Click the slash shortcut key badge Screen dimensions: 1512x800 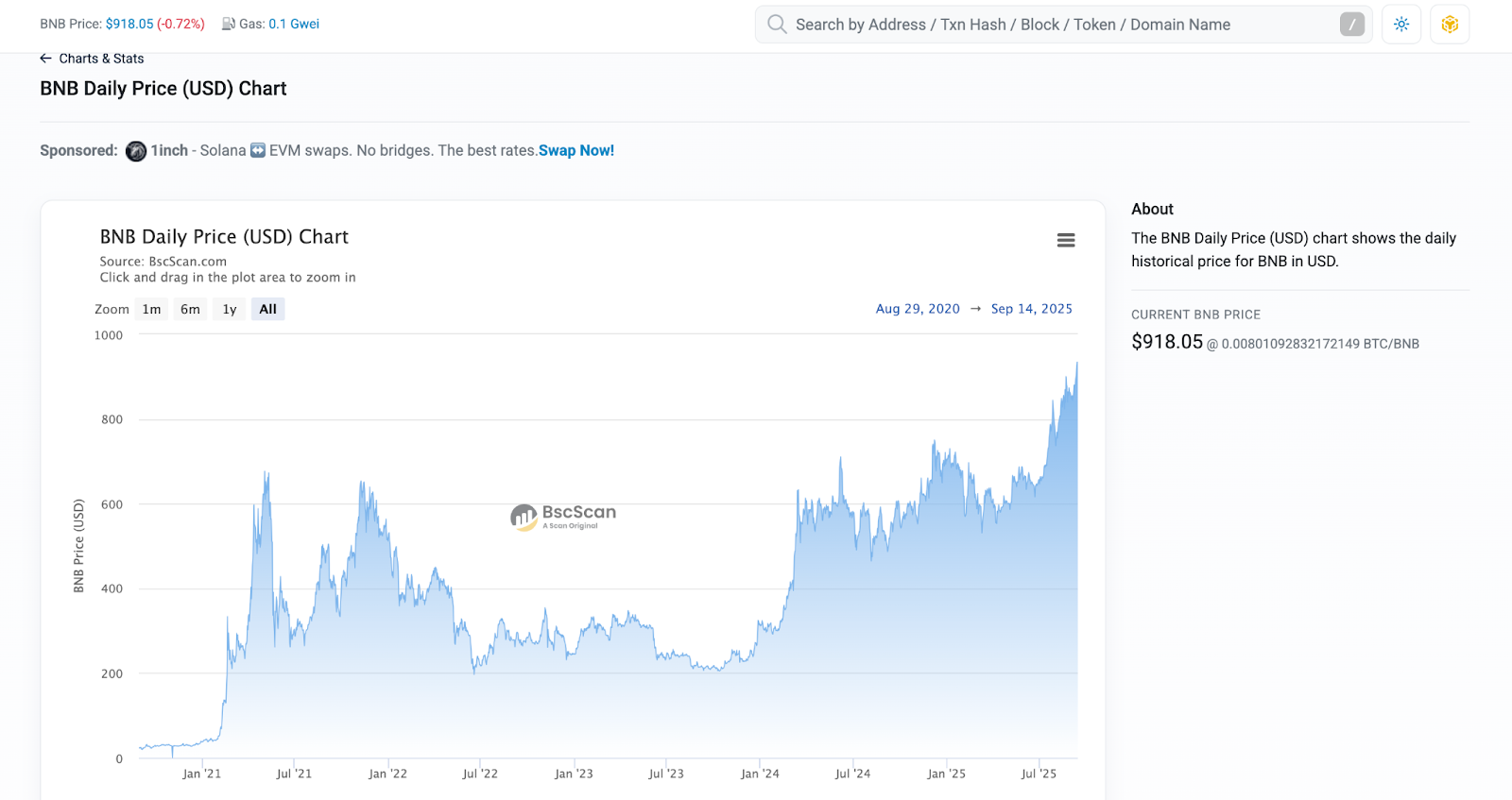pyautogui.click(x=1352, y=25)
